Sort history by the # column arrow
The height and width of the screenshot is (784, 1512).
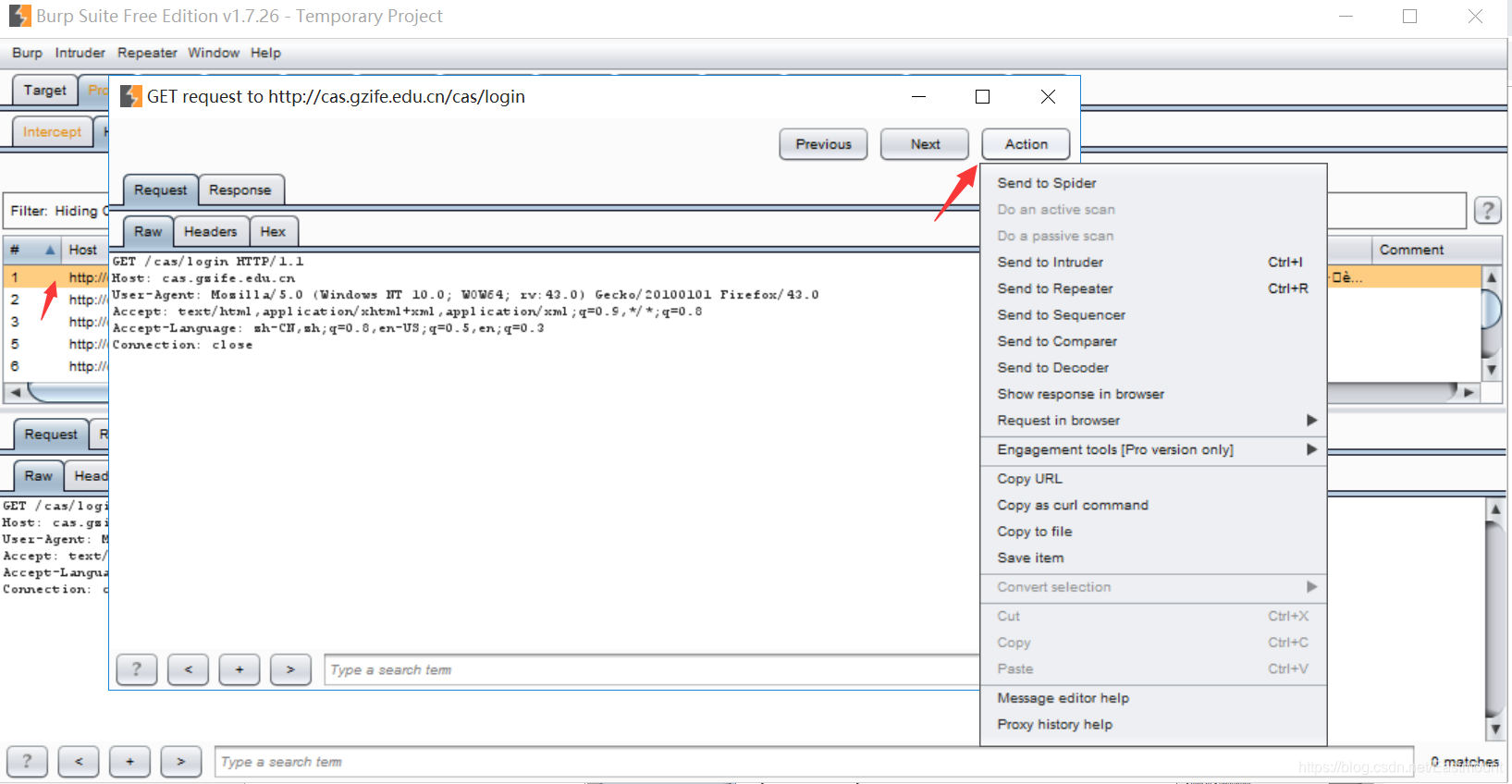50,250
